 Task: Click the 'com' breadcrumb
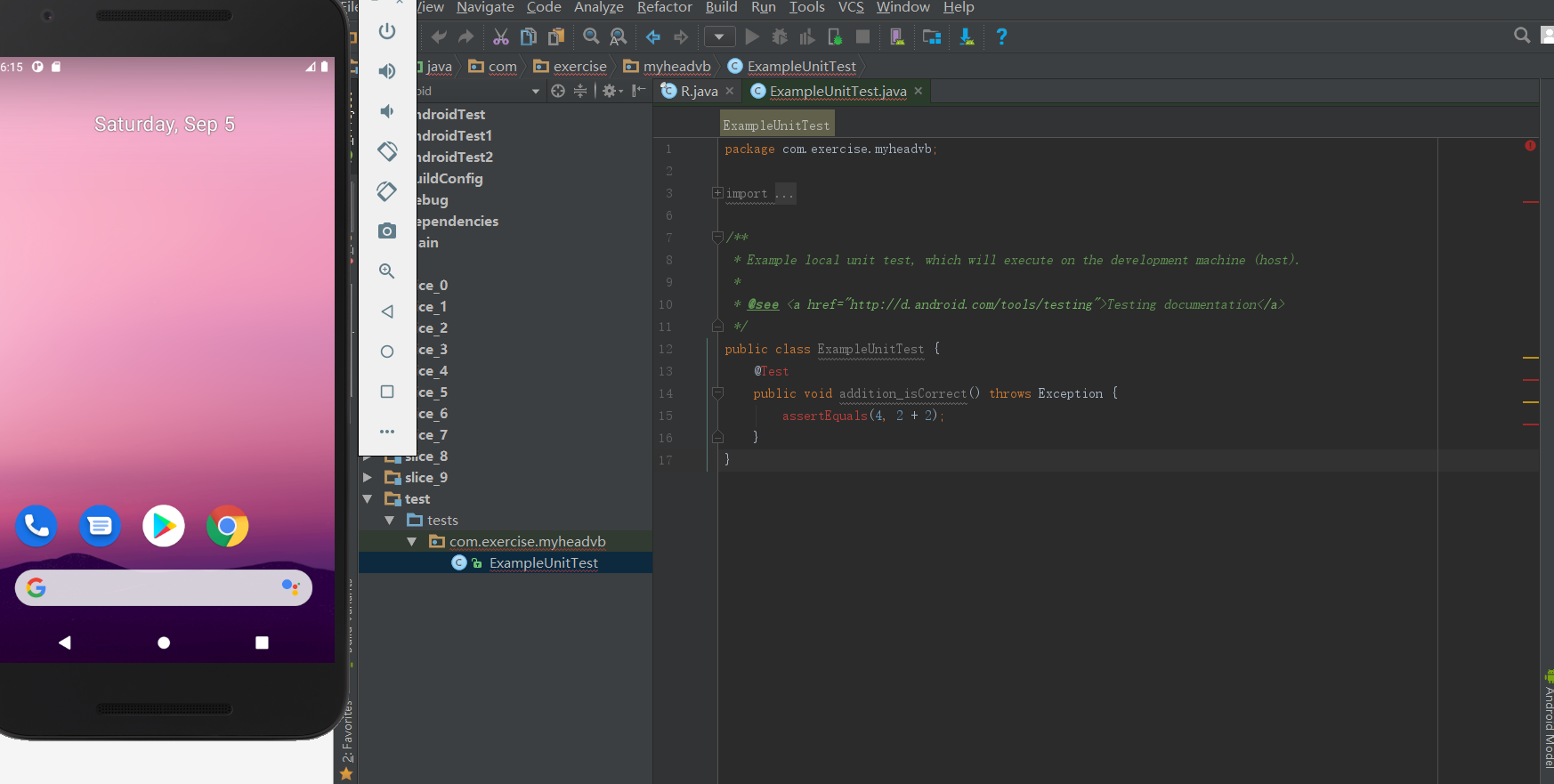(x=493, y=67)
